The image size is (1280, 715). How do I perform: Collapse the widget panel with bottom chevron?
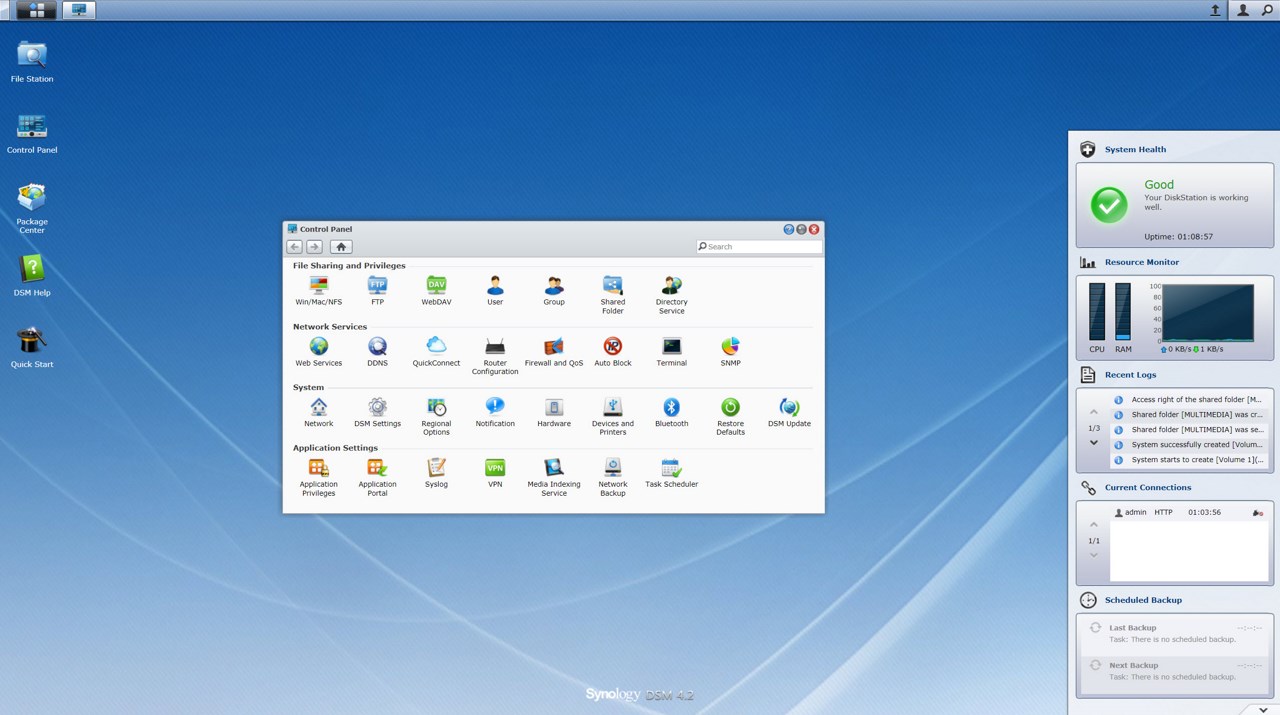pos(1264,709)
